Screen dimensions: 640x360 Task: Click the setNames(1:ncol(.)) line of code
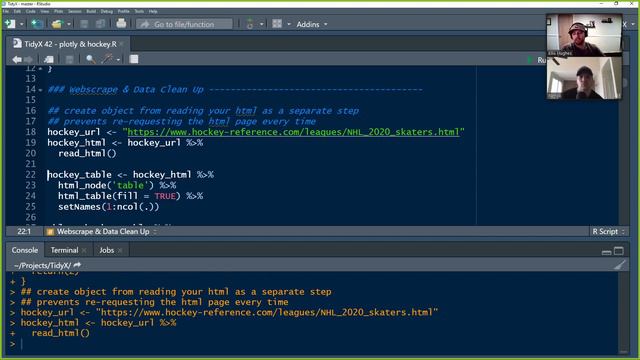109,207
